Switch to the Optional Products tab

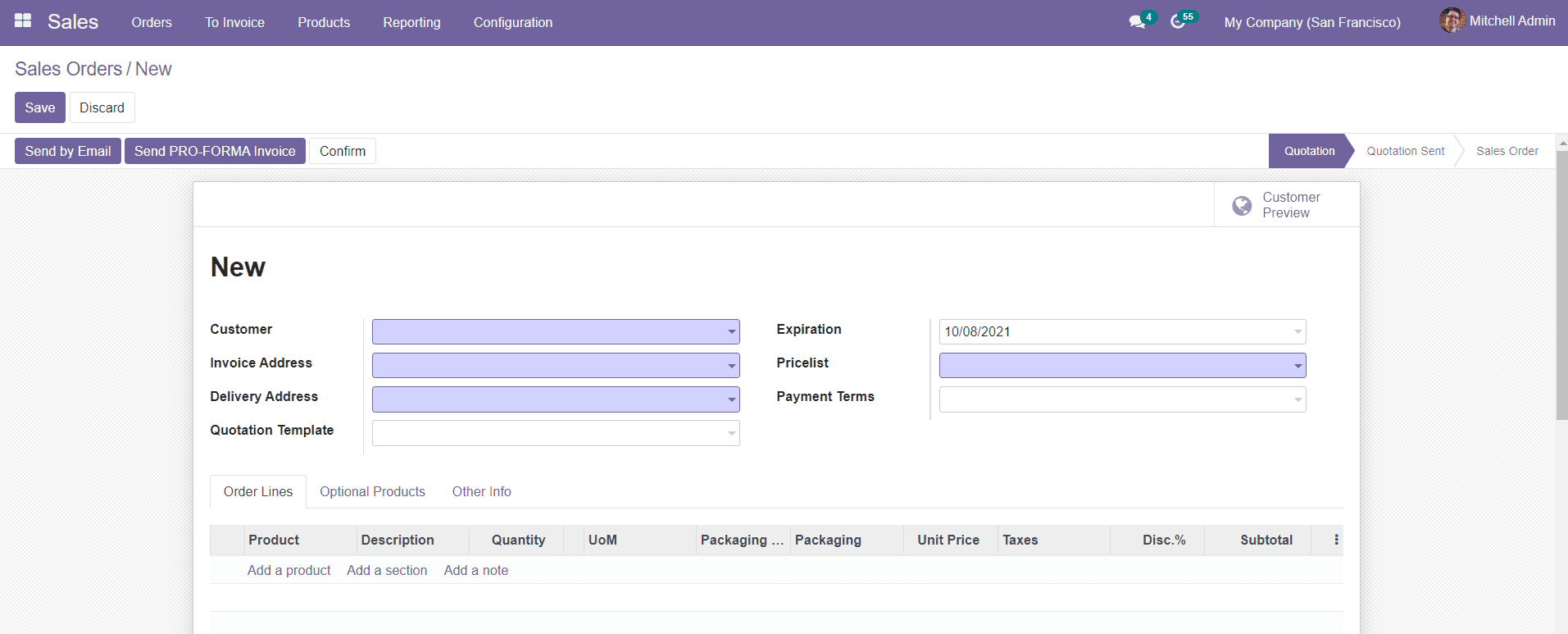(x=372, y=491)
